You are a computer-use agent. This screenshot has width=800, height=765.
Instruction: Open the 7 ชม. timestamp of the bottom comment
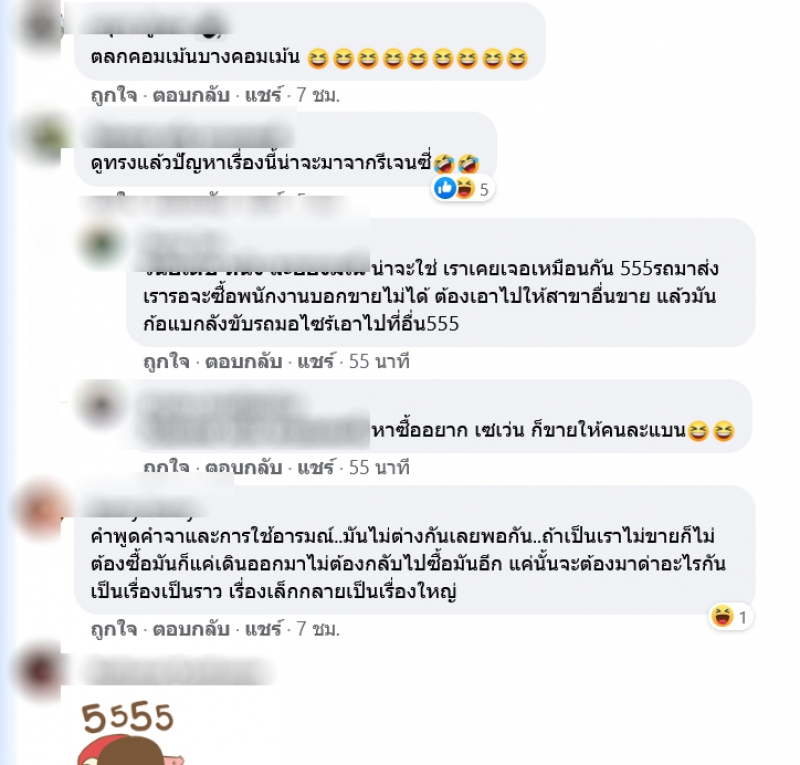pos(318,629)
